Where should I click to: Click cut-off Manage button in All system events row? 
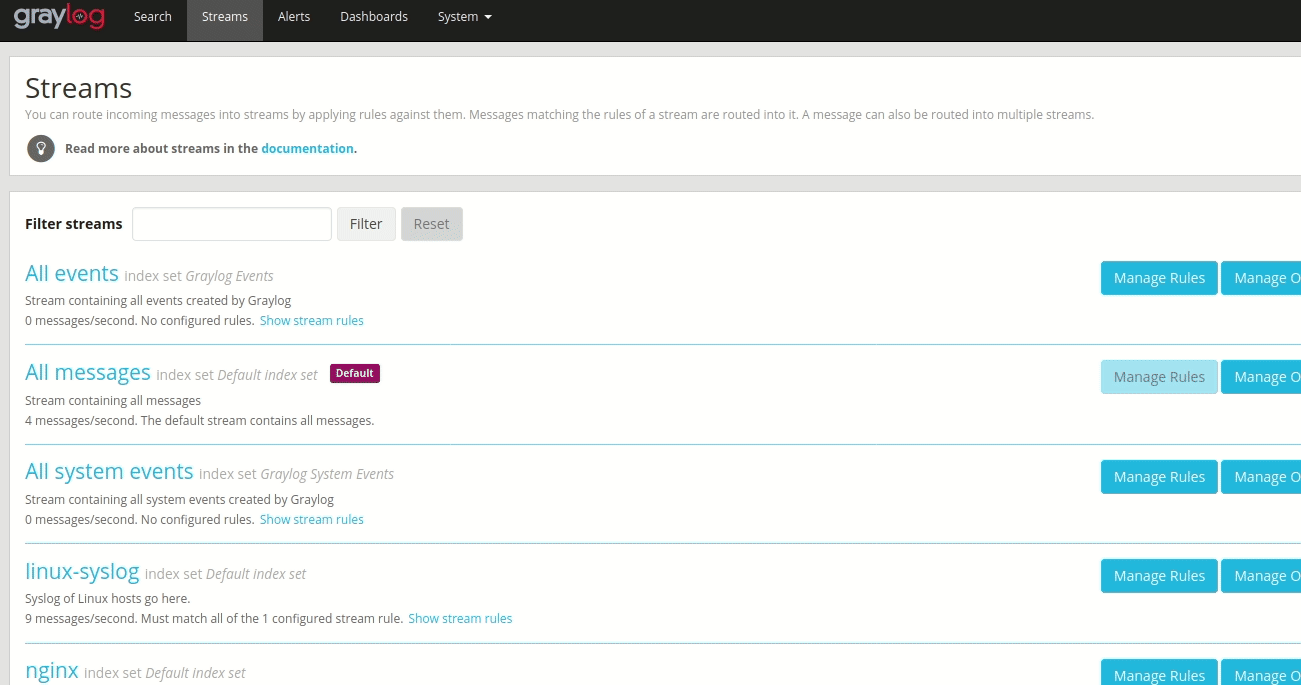pos(1261,477)
